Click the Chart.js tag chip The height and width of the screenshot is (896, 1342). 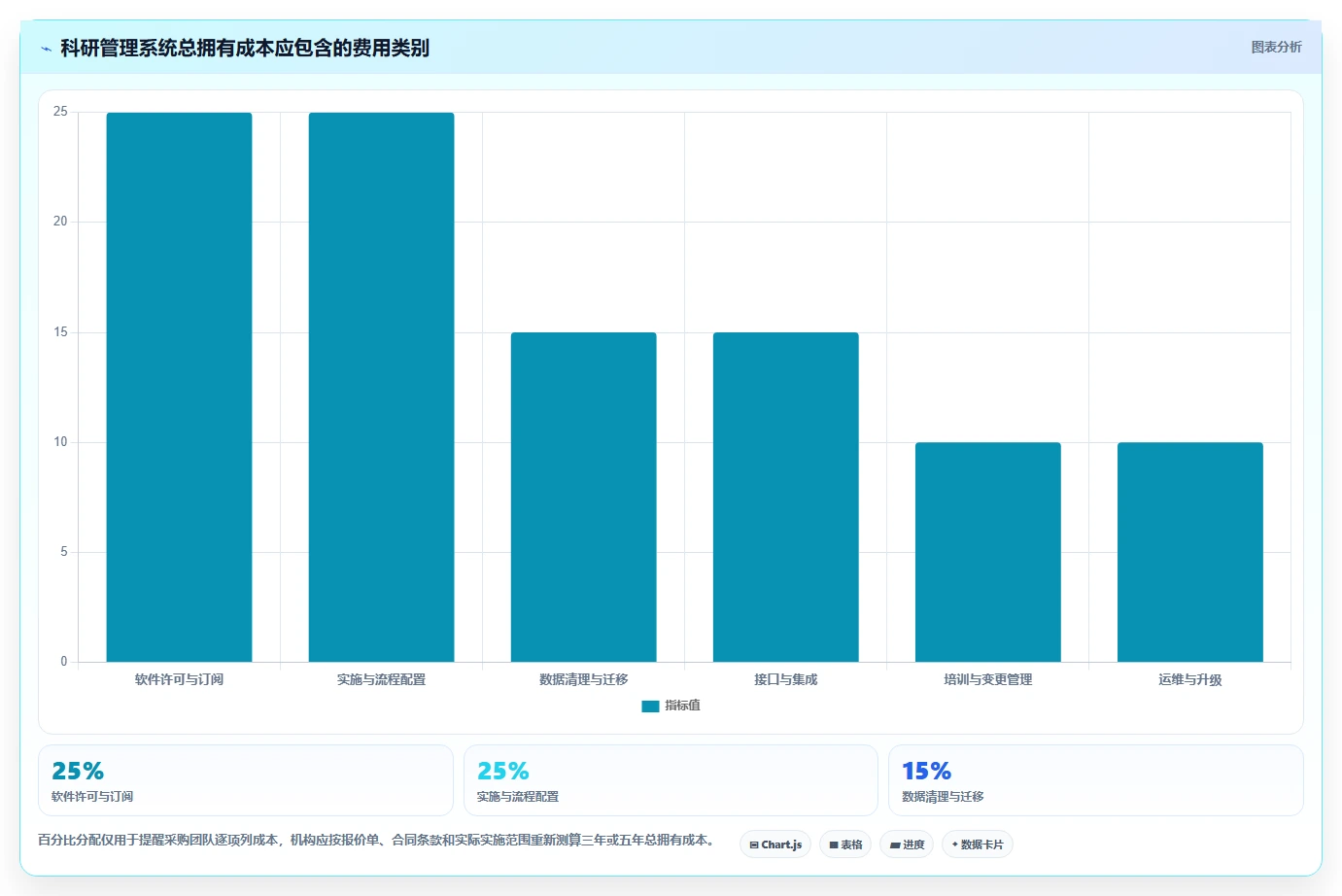click(775, 844)
